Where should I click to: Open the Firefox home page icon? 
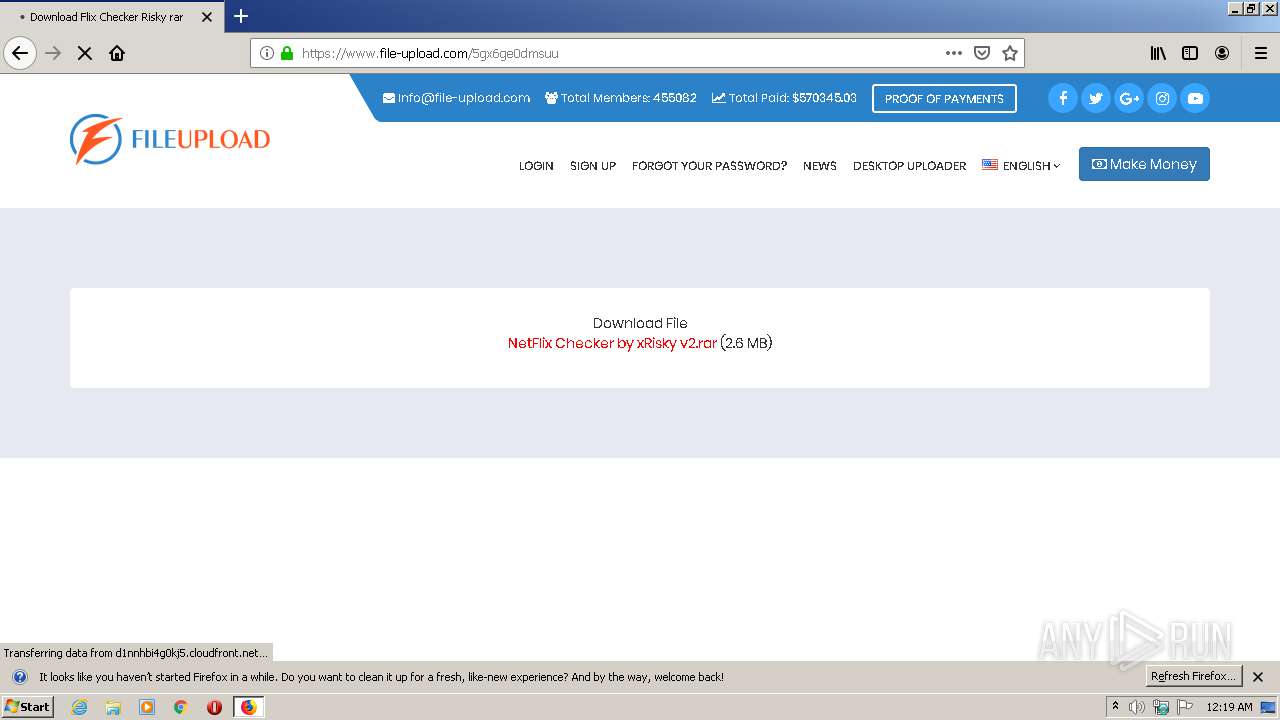(117, 53)
